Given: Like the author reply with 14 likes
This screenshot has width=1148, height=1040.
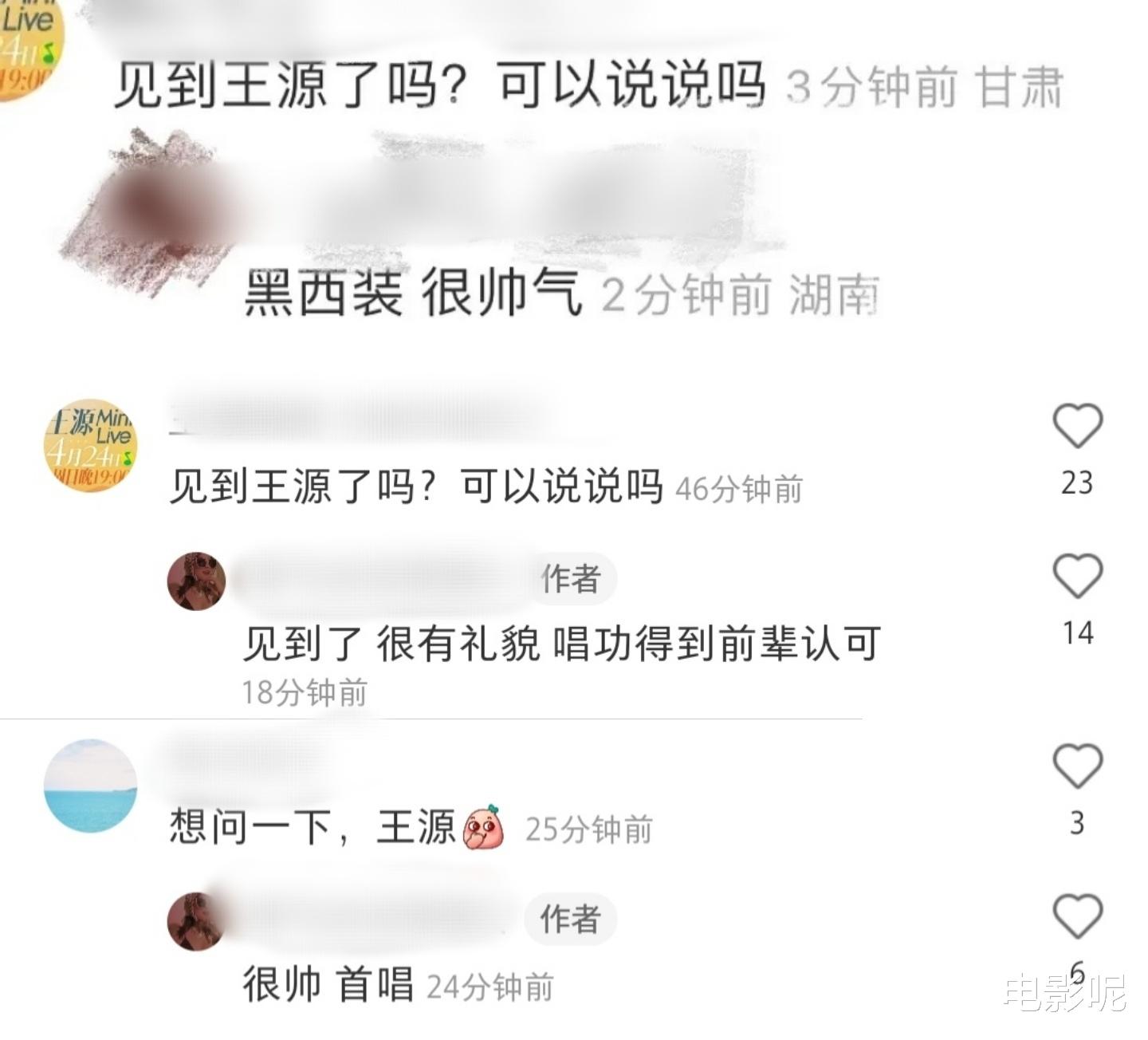Looking at the screenshot, I should [x=1078, y=576].
